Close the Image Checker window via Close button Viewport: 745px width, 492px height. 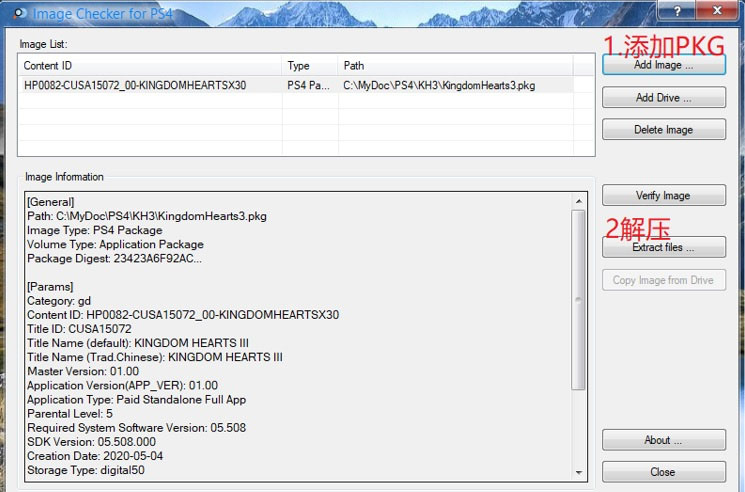(664, 472)
